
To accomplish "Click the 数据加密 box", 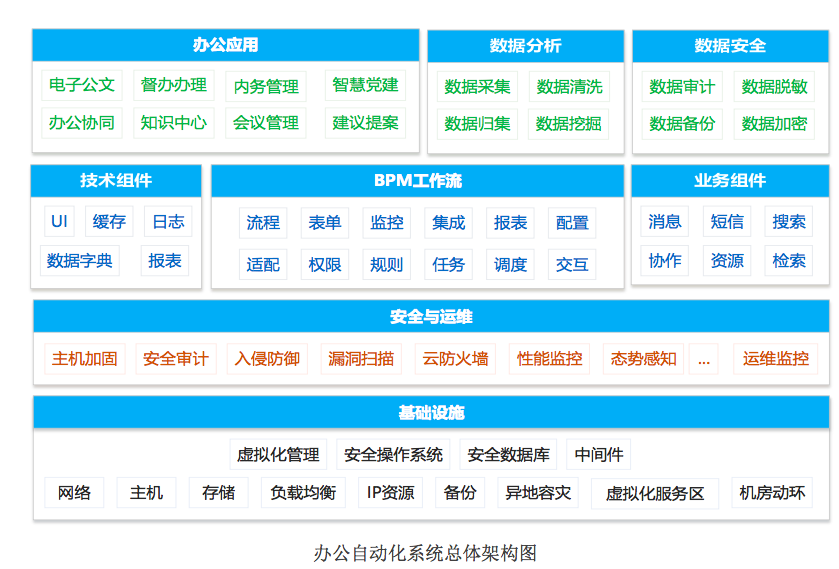I will 774,124.
